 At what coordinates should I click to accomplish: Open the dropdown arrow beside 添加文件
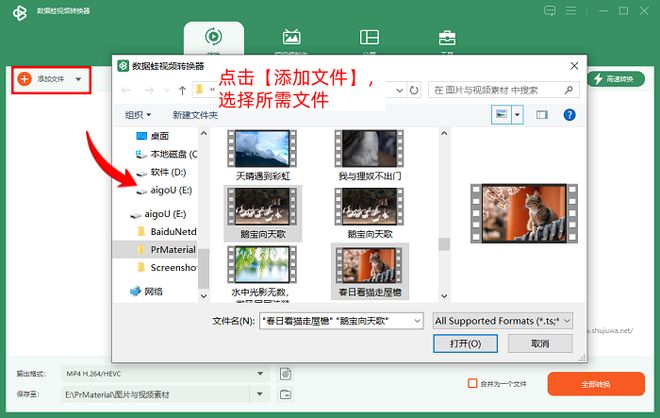pyautogui.click(x=78, y=79)
